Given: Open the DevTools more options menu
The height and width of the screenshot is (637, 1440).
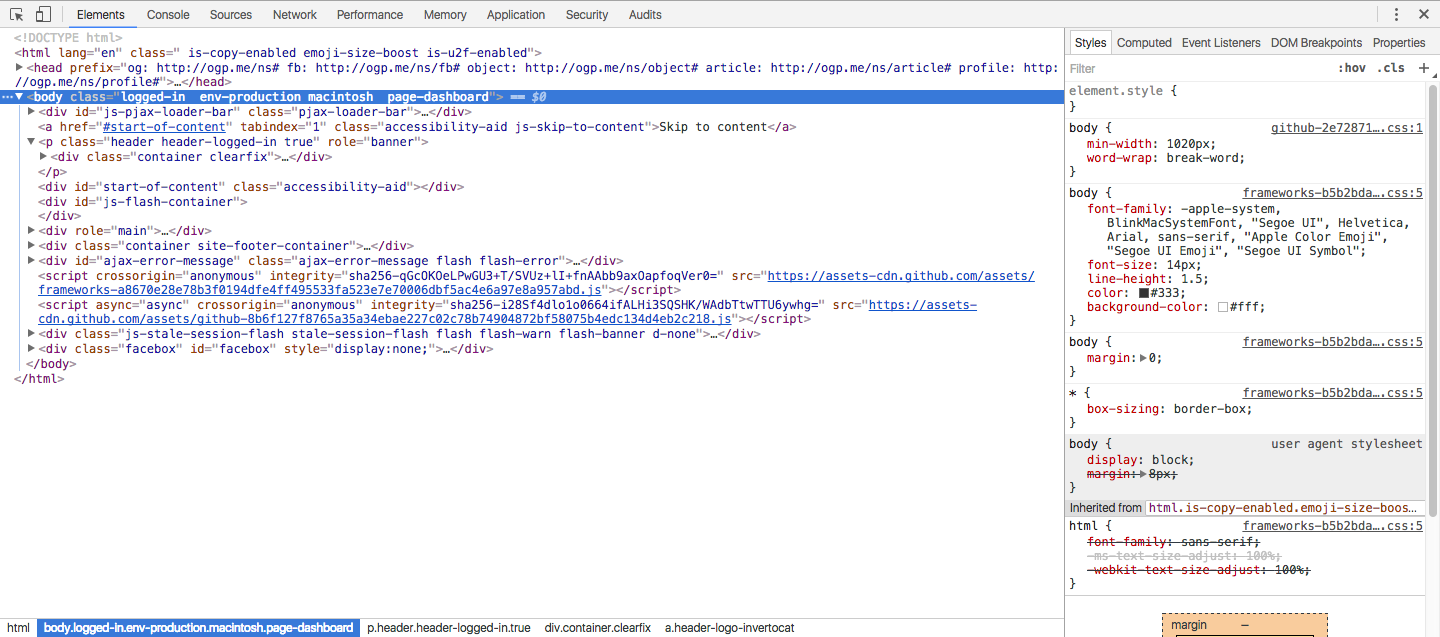Looking at the screenshot, I should (1397, 14).
